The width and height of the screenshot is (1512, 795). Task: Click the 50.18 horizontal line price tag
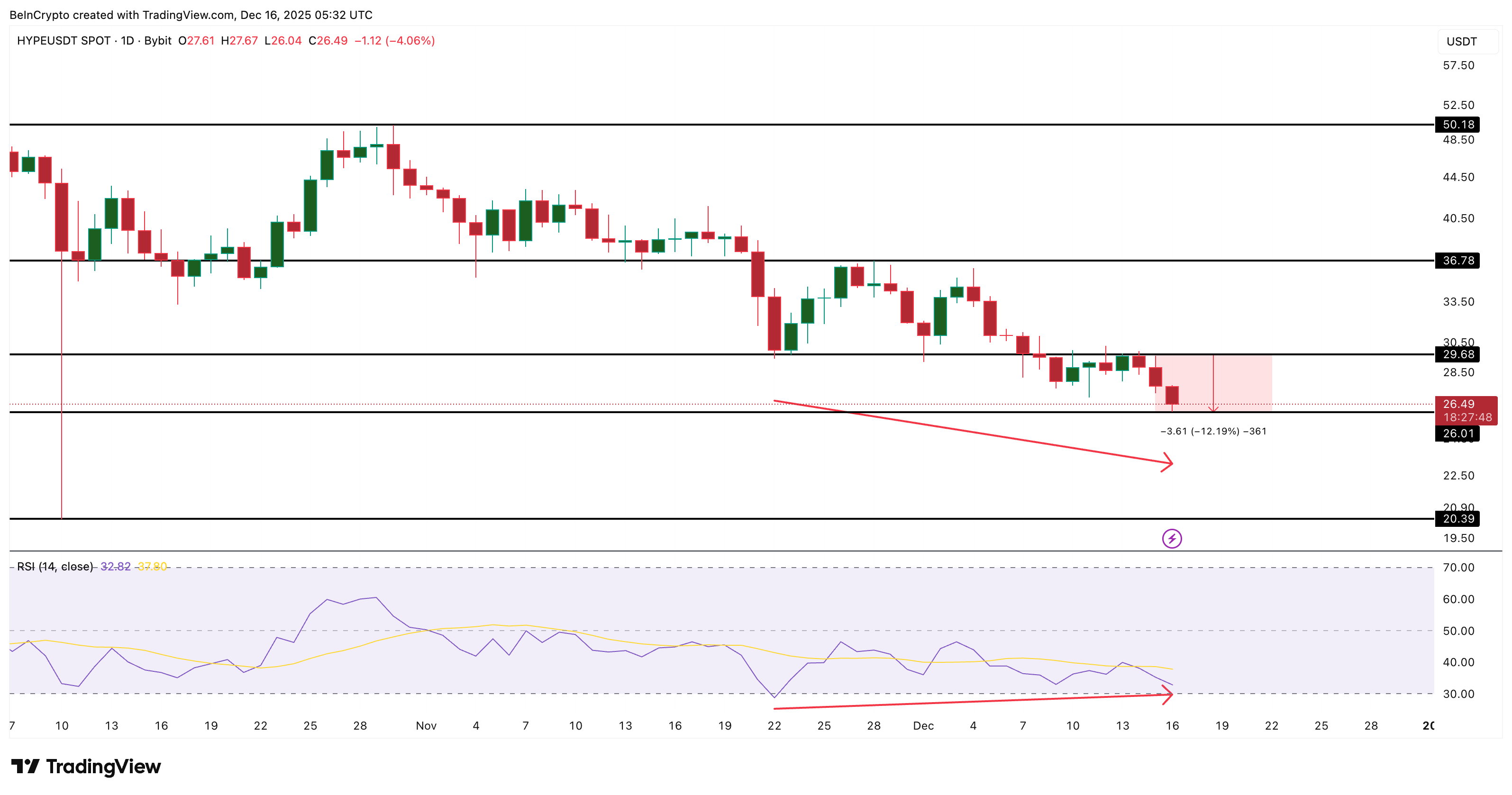pos(1457,125)
